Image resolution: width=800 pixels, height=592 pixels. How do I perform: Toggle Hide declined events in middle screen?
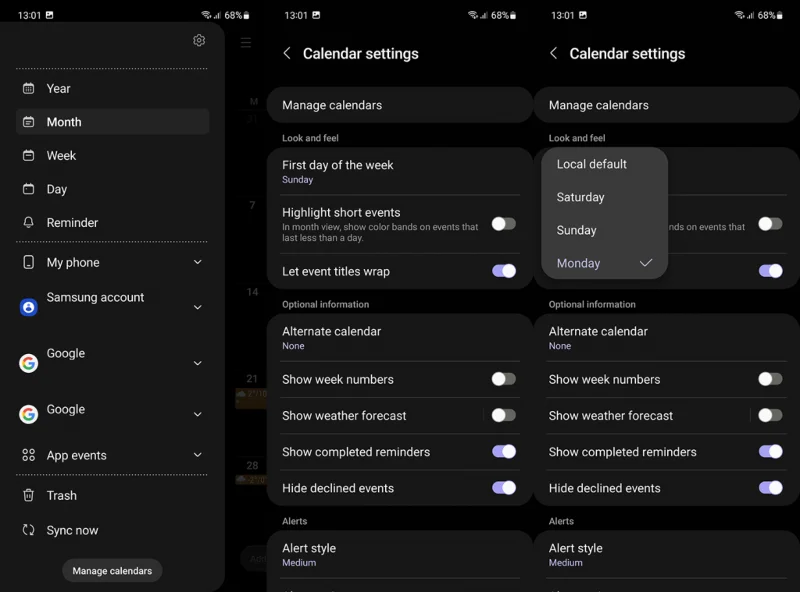pyautogui.click(x=504, y=488)
